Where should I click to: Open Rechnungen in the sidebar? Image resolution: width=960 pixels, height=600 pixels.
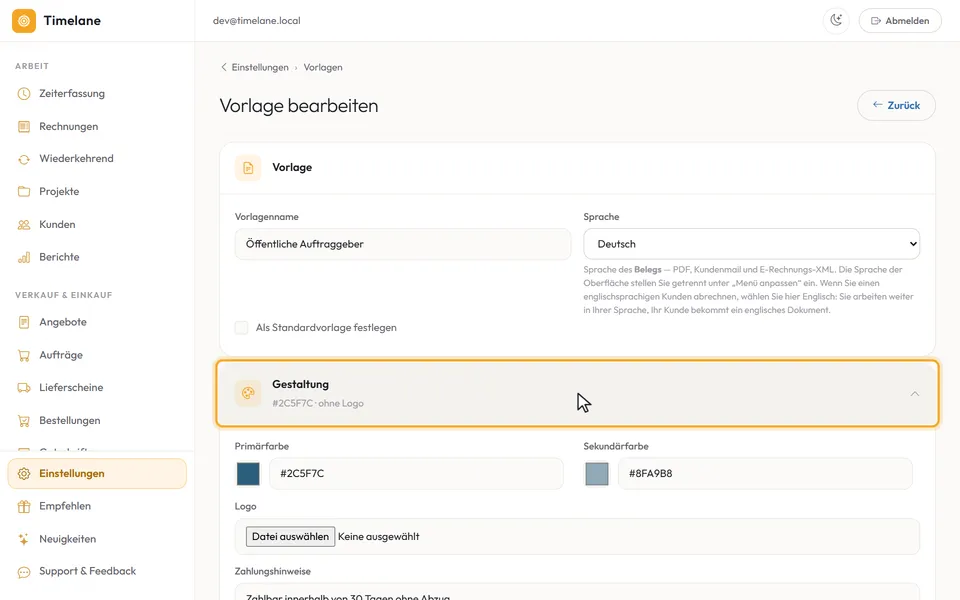pos(97,127)
